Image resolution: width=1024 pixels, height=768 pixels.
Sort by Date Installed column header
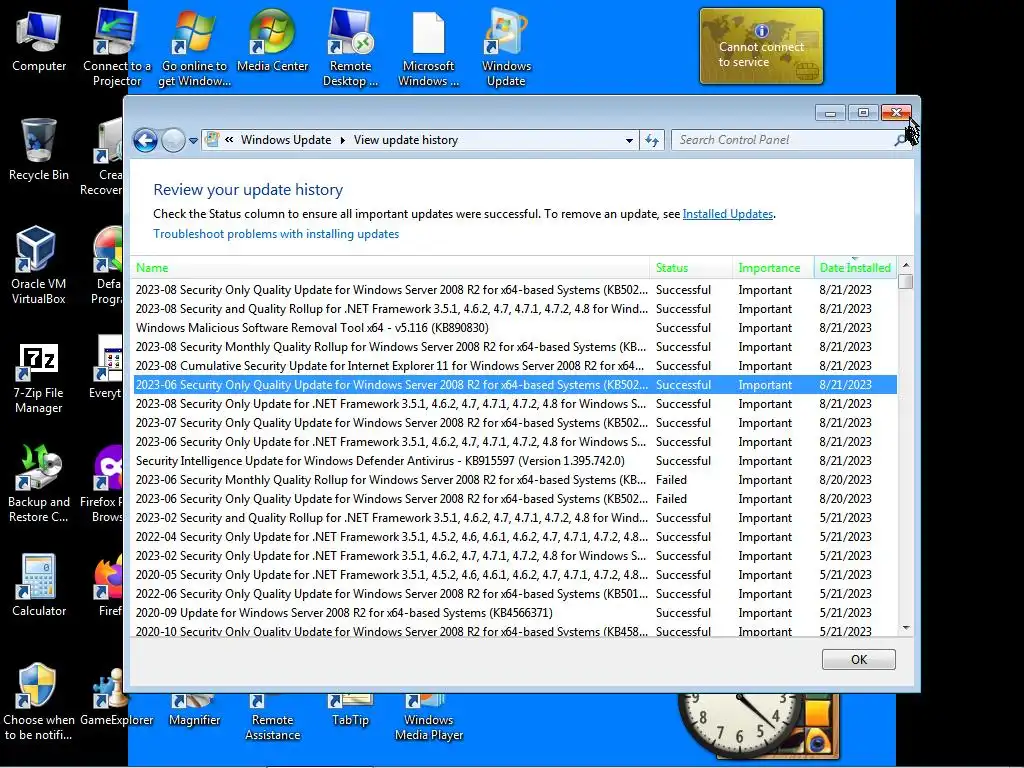(855, 268)
